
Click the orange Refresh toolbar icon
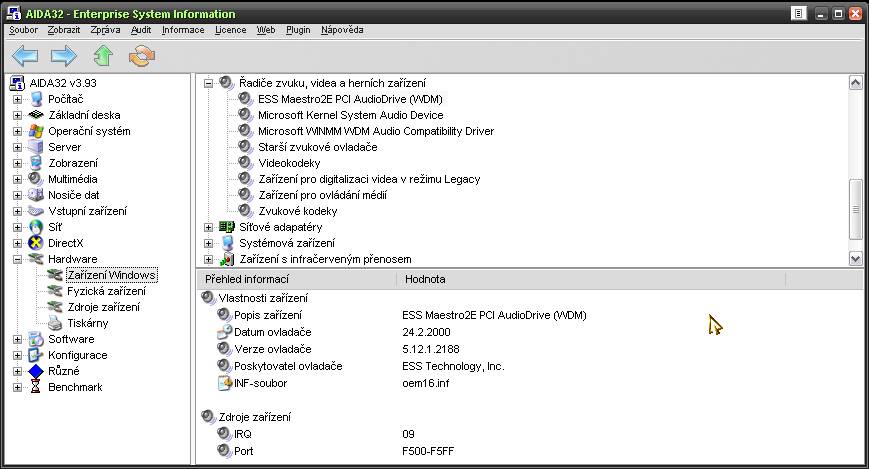[x=142, y=56]
